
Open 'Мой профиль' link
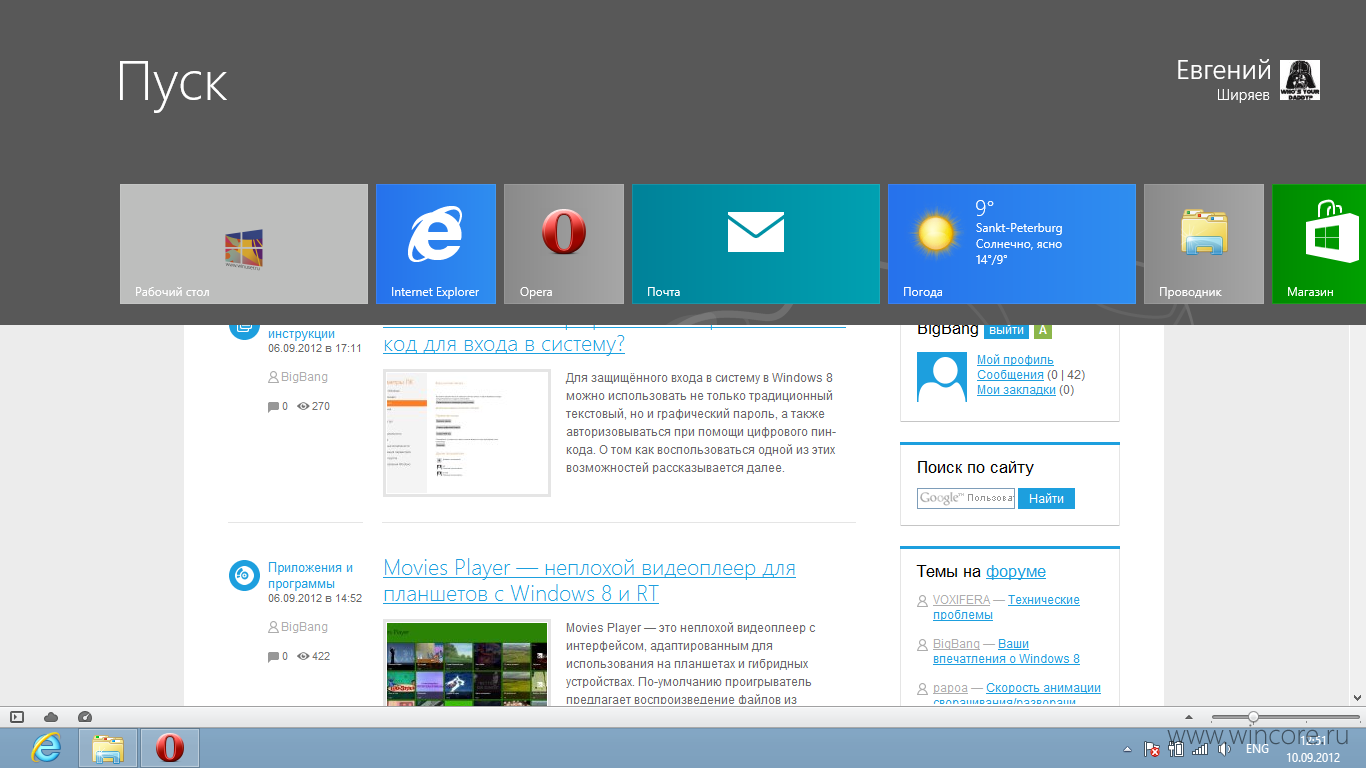point(1015,360)
